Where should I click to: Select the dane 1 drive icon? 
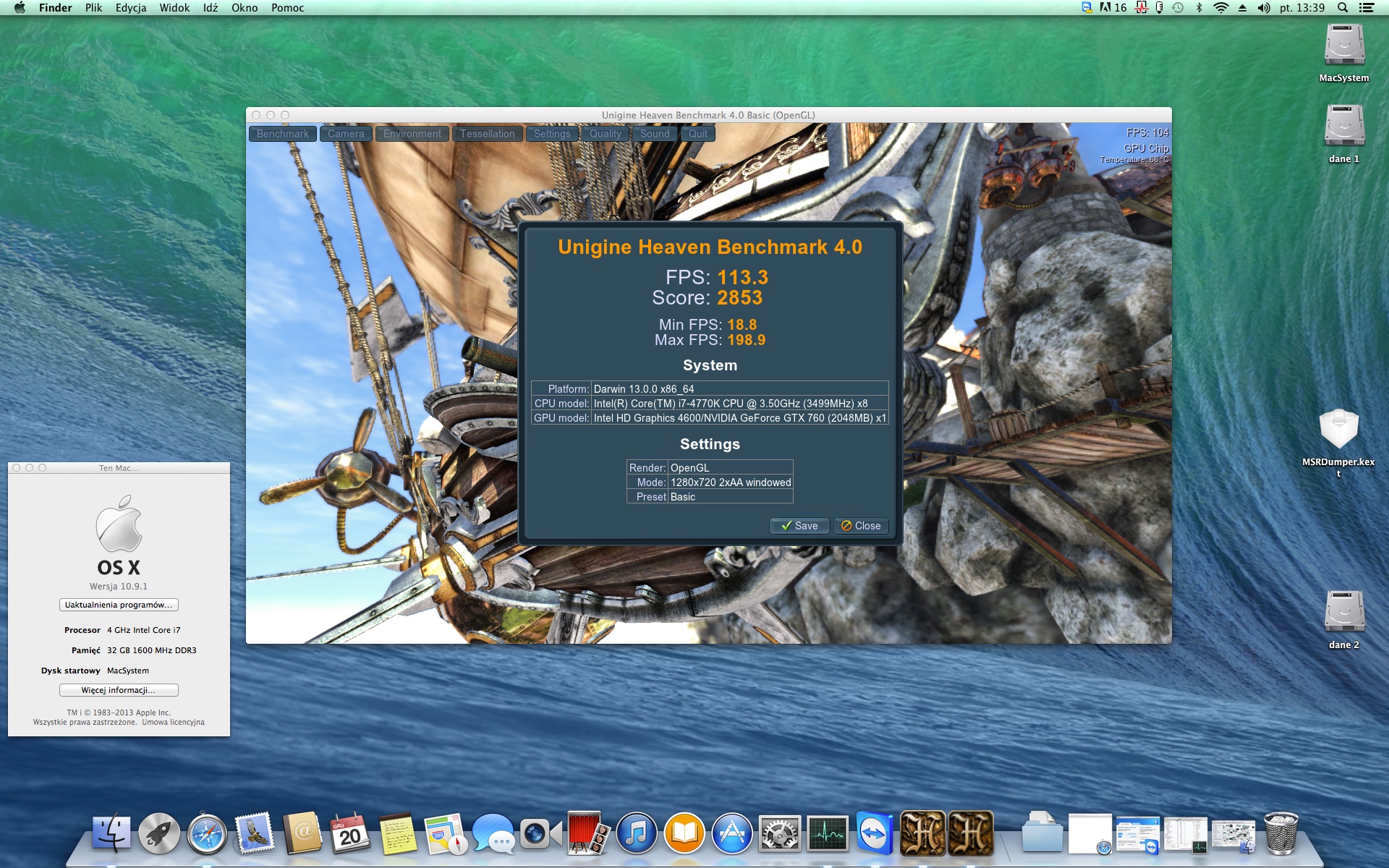tap(1344, 126)
